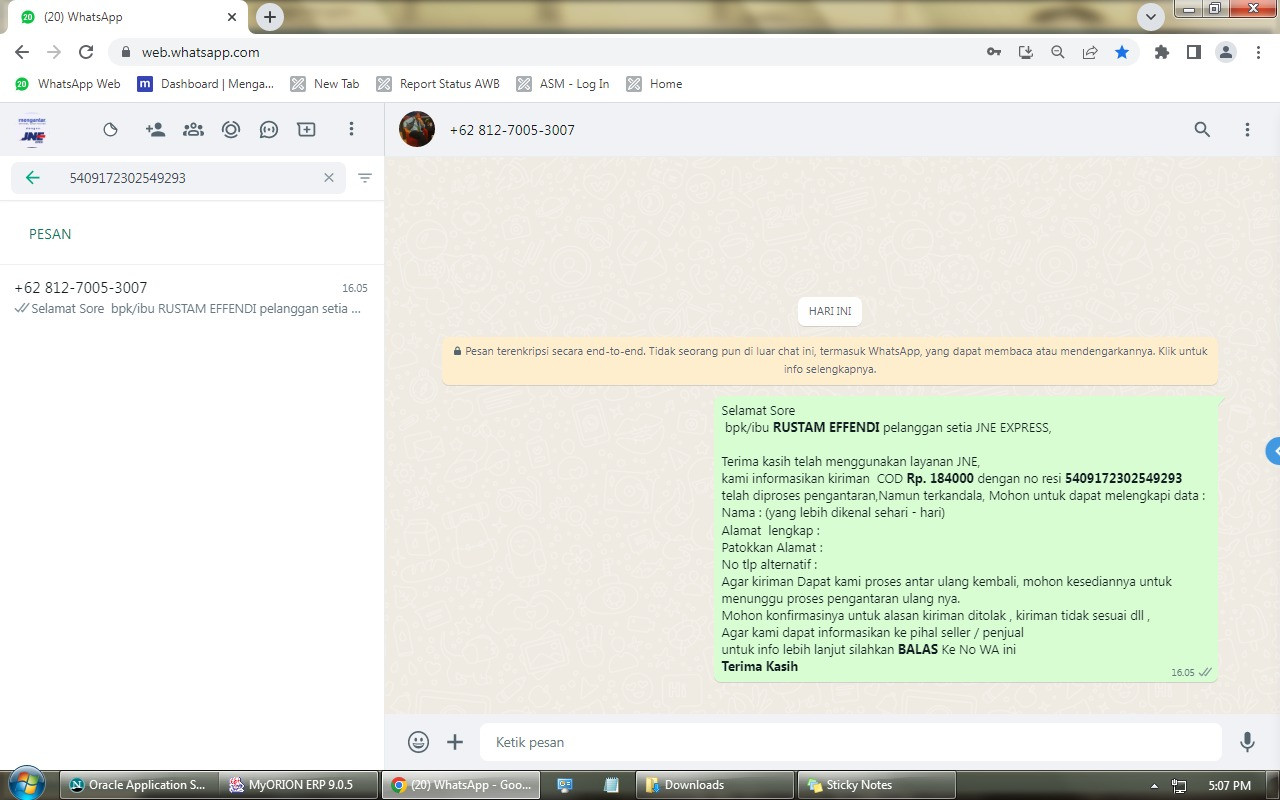Click attach plus icon beside message box
The height and width of the screenshot is (800, 1280).
click(455, 742)
